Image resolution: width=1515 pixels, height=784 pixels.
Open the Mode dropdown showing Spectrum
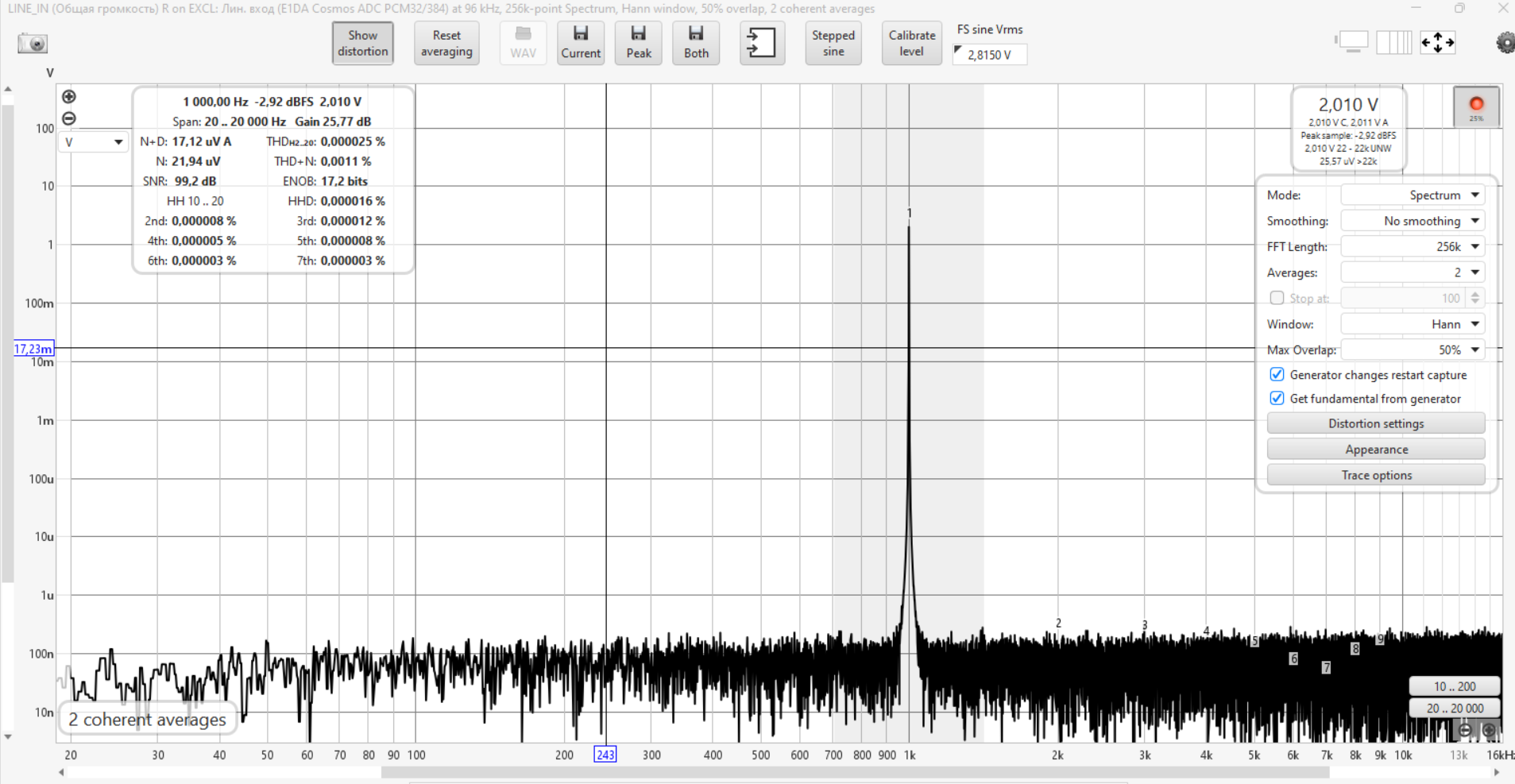click(1412, 195)
